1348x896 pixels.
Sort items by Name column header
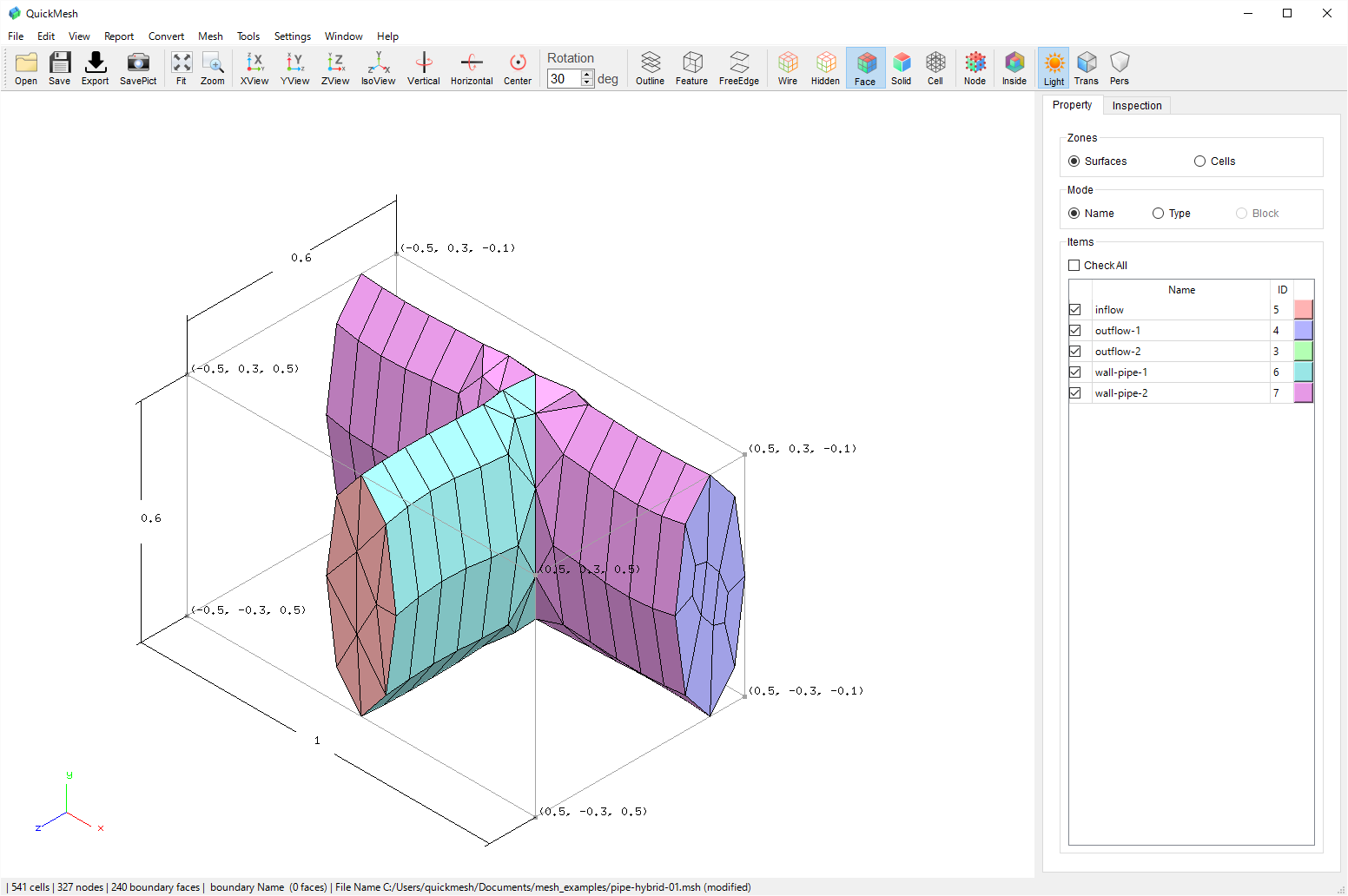pos(1181,290)
